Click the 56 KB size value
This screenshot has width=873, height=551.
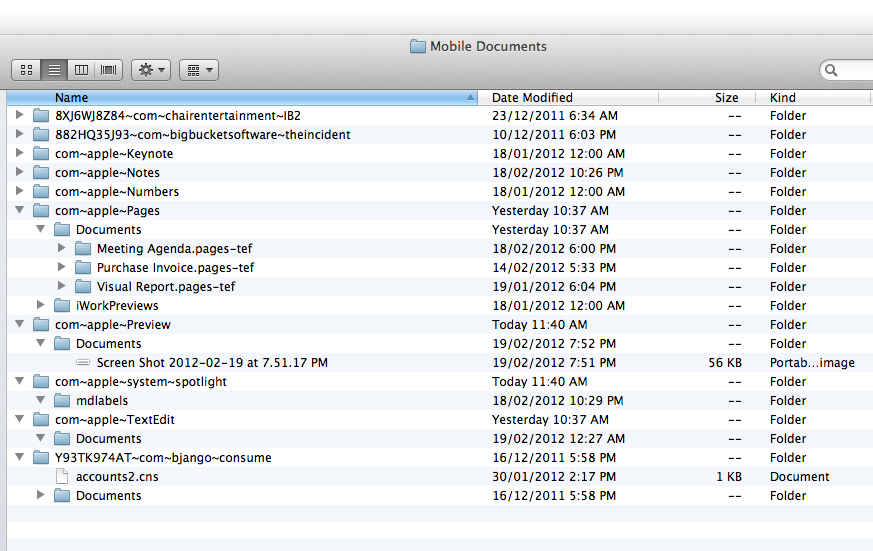725,363
